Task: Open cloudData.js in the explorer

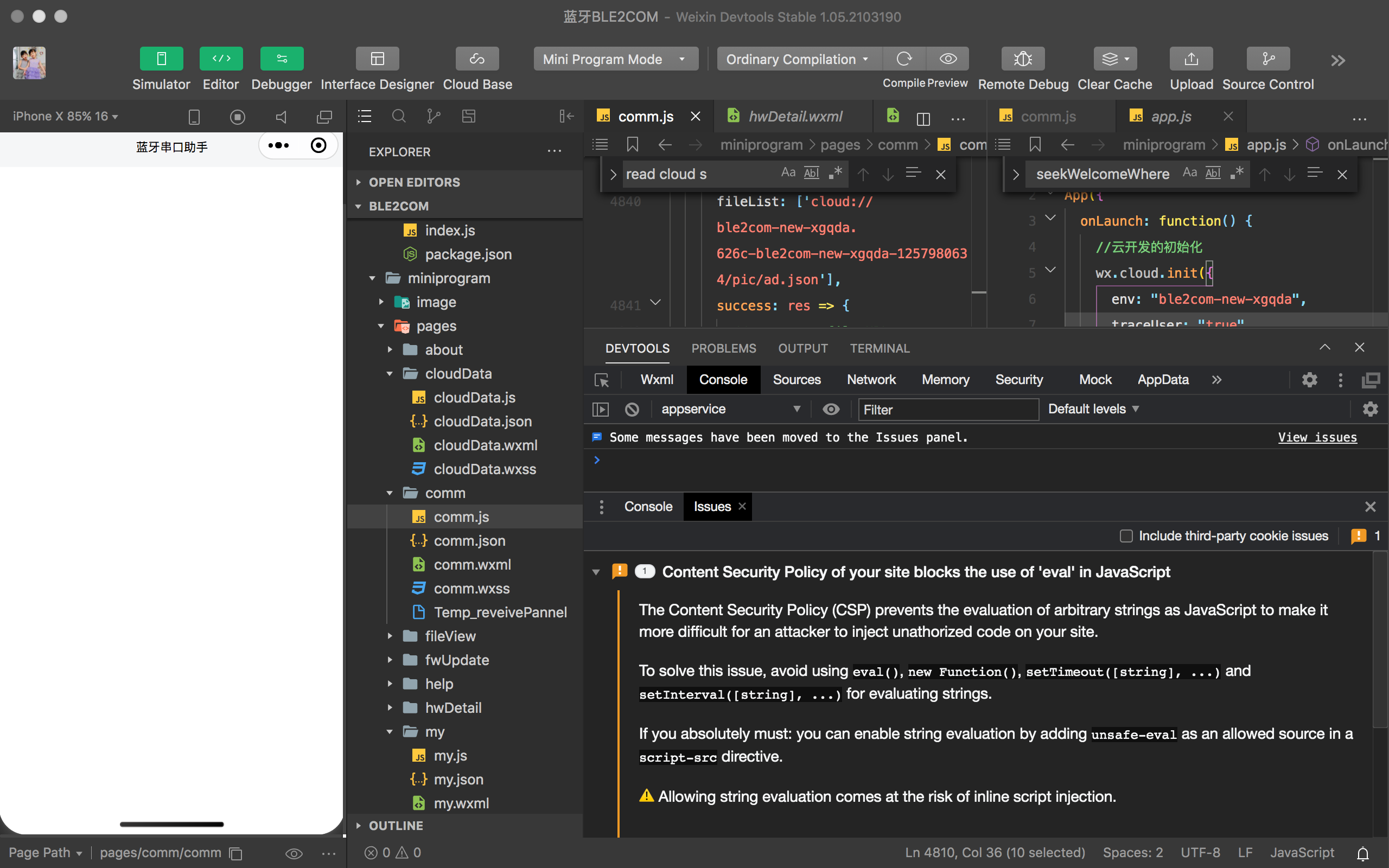Action: pos(474,397)
